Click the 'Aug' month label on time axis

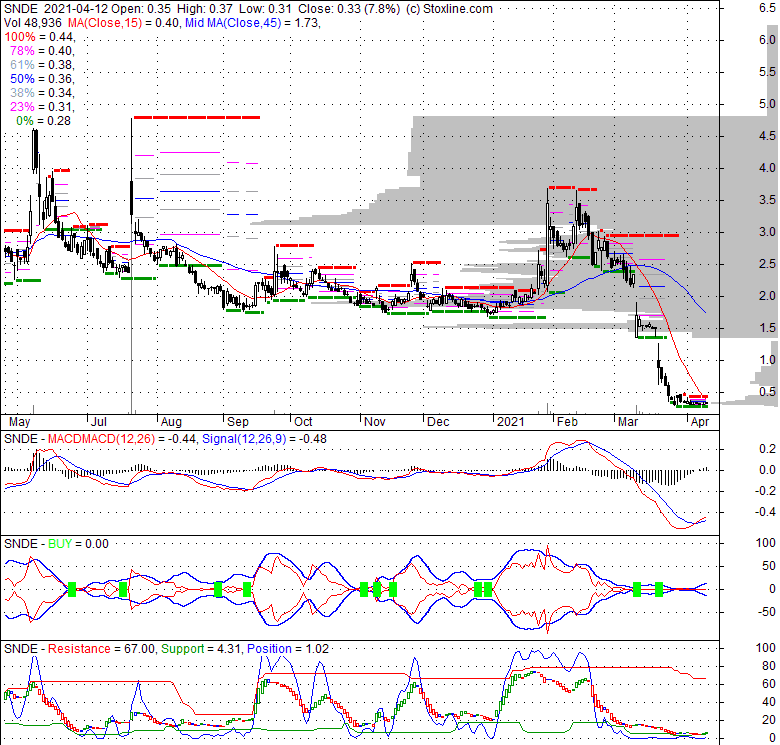tap(171, 422)
